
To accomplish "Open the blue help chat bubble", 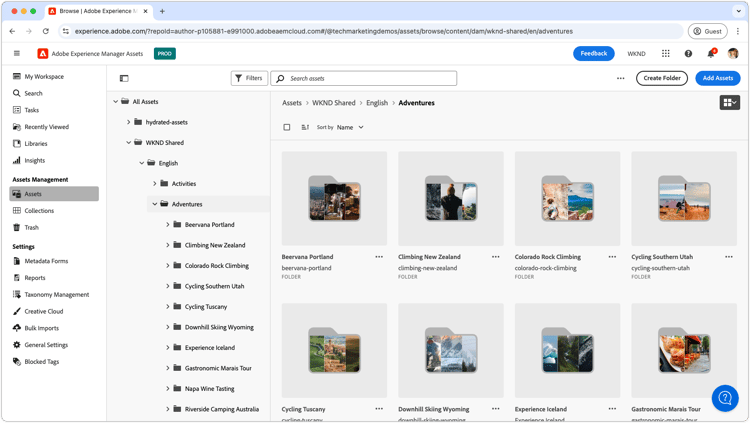I will [725, 398].
